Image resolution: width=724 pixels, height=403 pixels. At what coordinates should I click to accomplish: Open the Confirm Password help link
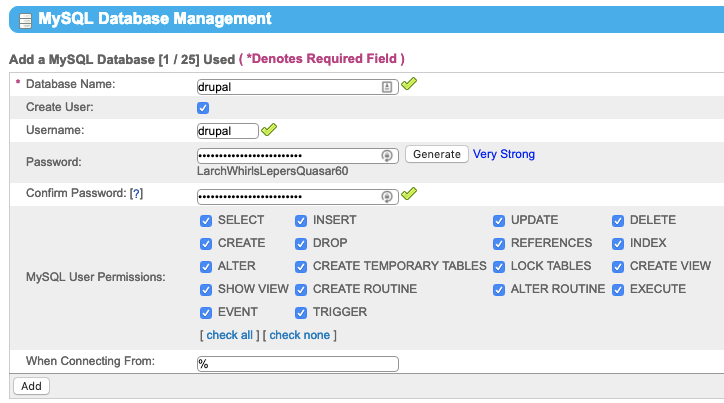136,193
